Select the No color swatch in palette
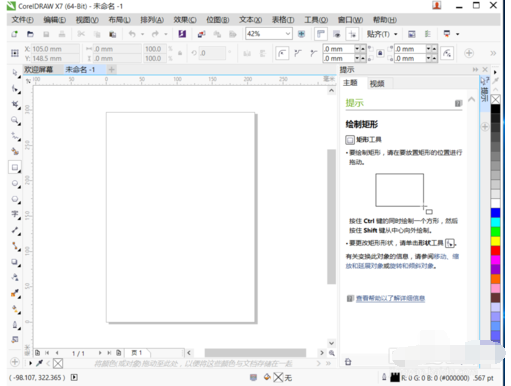Image resolution: width=511 pixels, height=386 pixels. click(496, 99)
